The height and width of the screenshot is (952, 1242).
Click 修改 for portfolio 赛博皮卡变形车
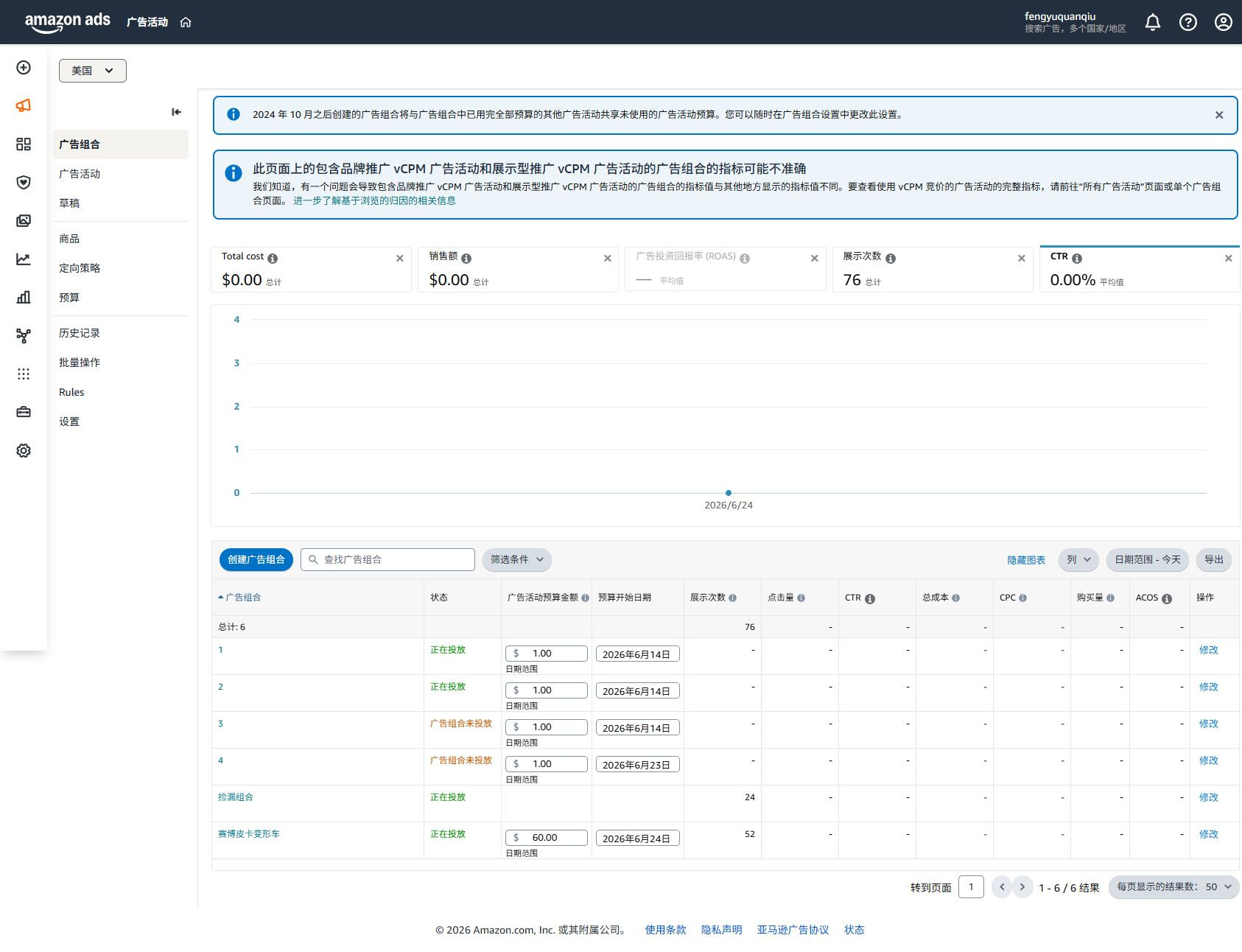pyautogui.click(x=1209, y=834)
